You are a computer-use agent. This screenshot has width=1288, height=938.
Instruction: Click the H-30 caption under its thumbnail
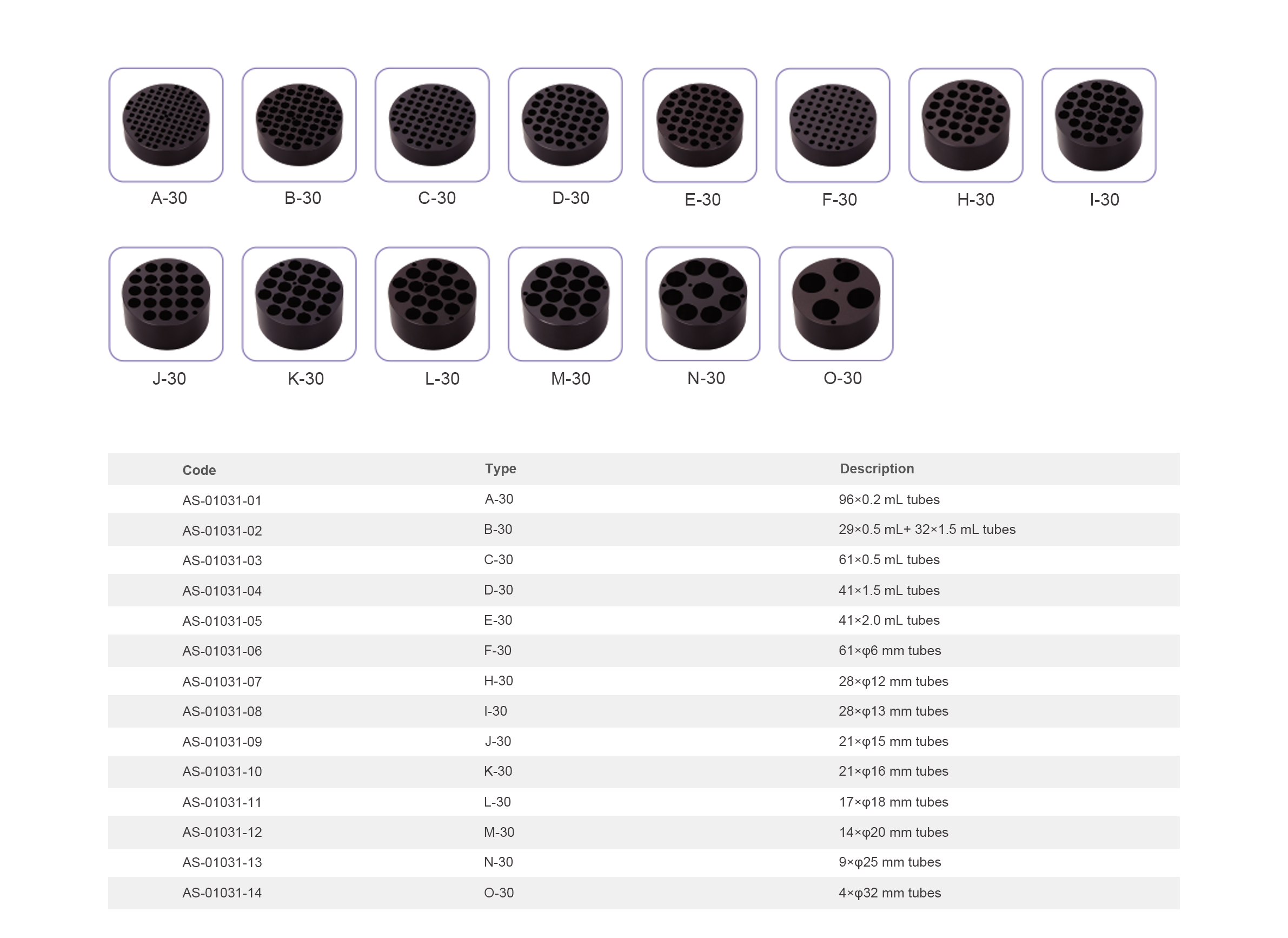click(x=975, y=200)
